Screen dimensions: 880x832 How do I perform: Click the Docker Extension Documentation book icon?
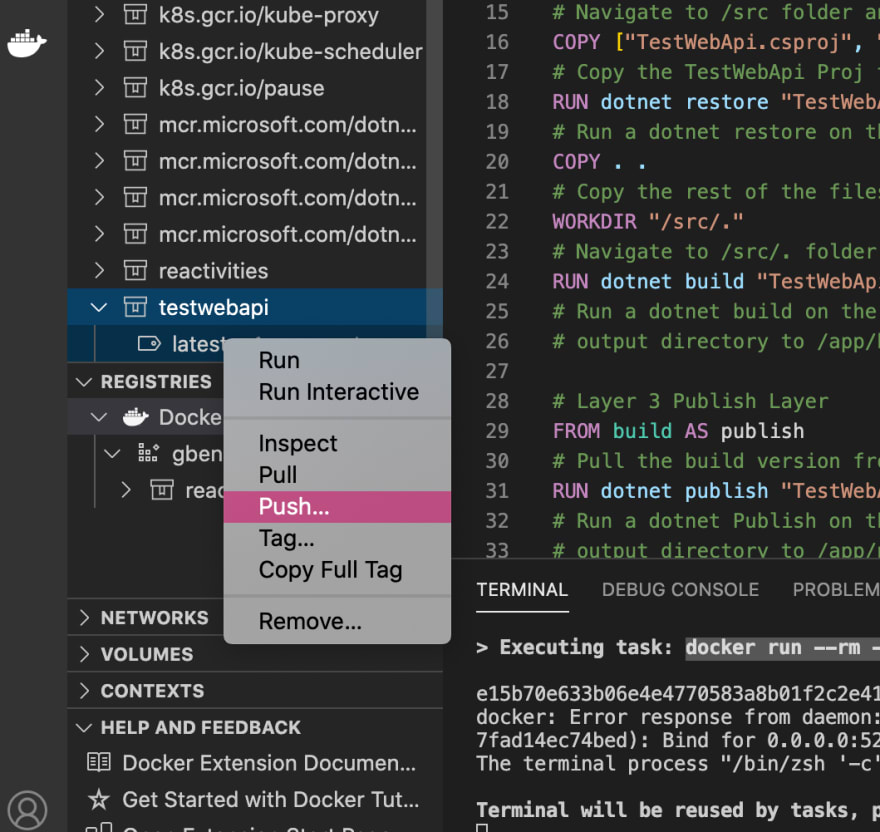(x=99, y=762)
